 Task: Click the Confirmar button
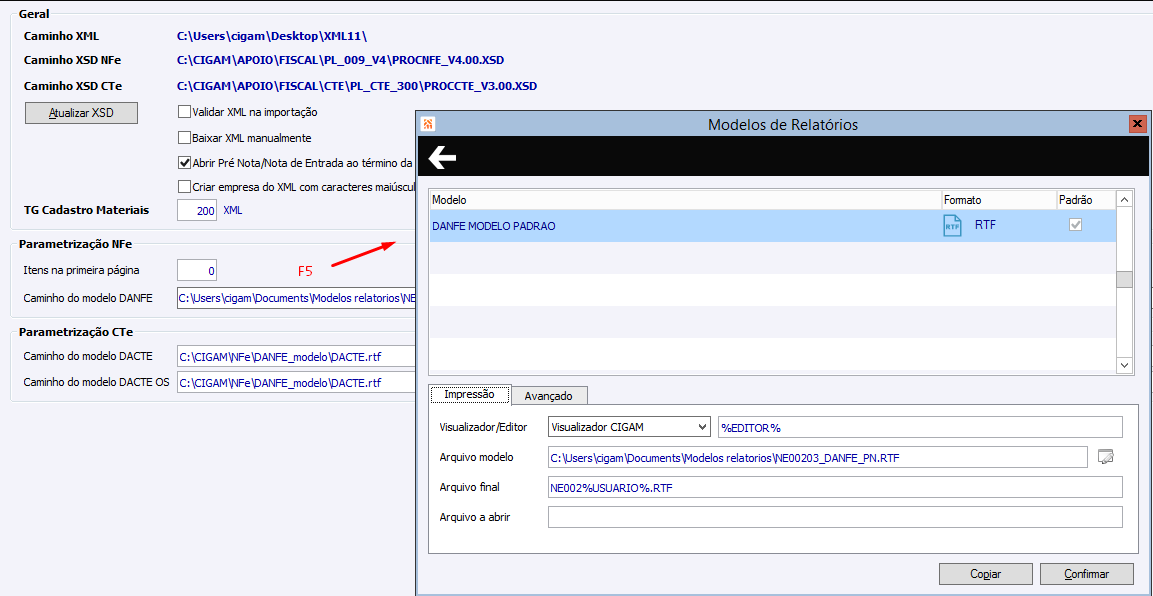(1086, 573)
